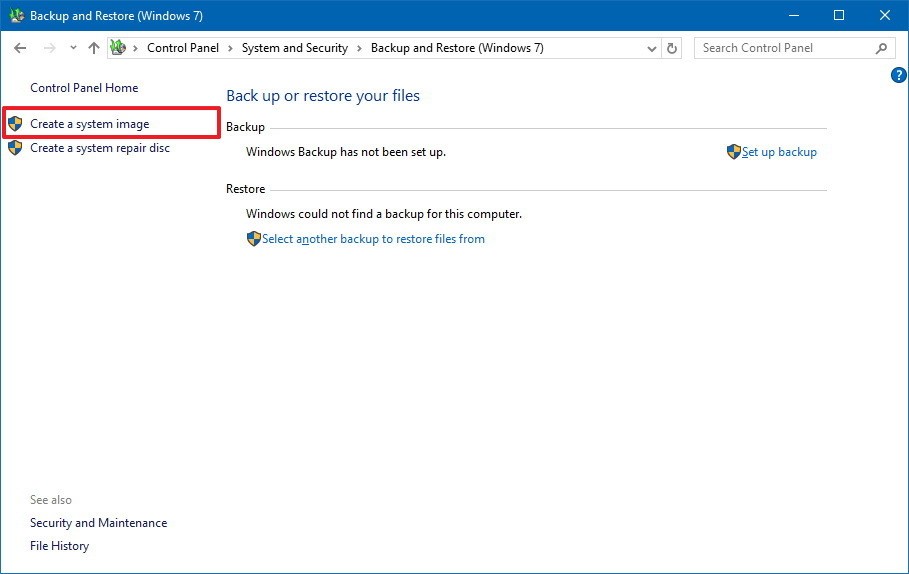Open the Recent locations dropdown arrow

[x=73, y=48]
